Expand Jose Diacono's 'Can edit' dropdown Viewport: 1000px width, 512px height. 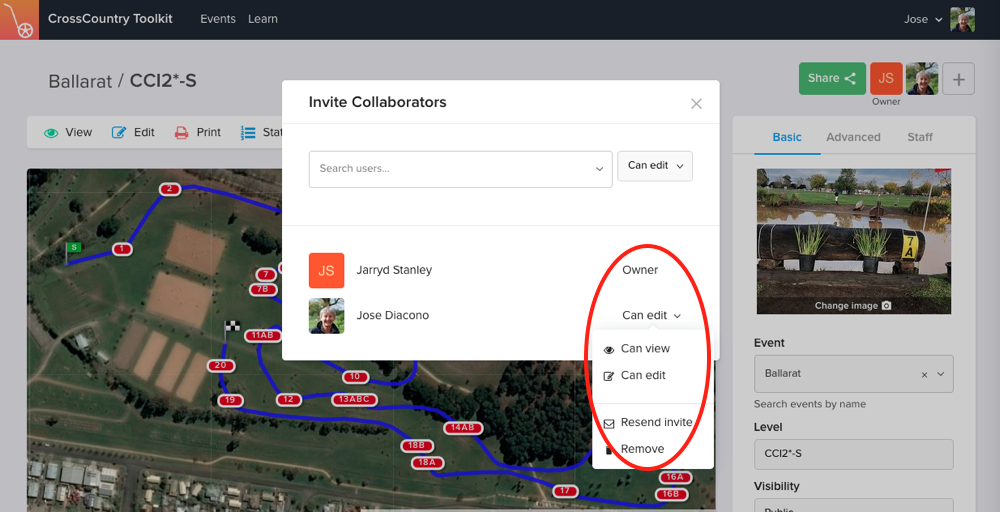(x=651, y=316)
